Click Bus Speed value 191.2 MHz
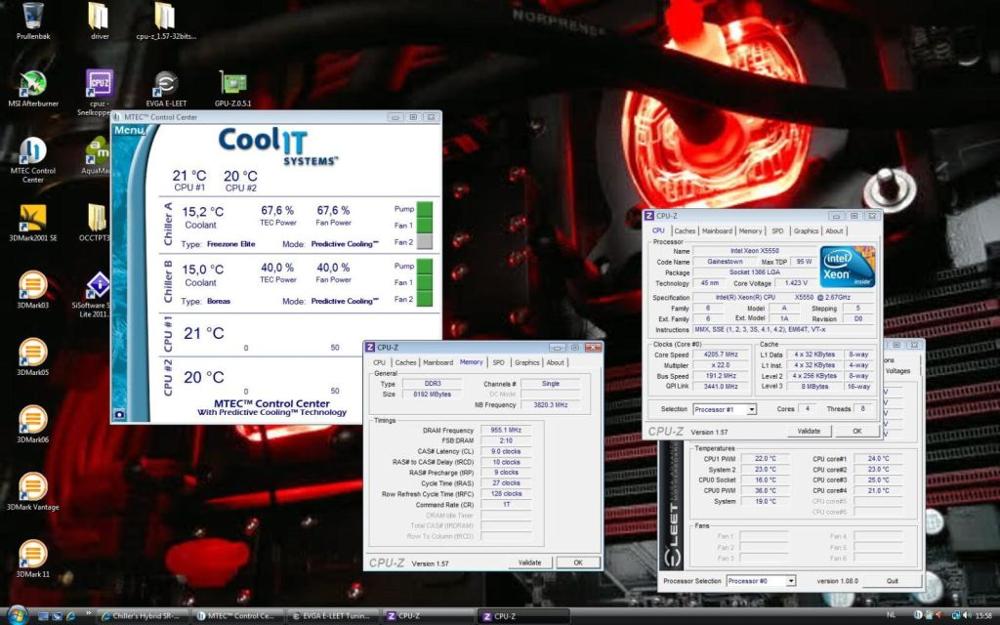1000x625 pixels. [x=721, y=376]
